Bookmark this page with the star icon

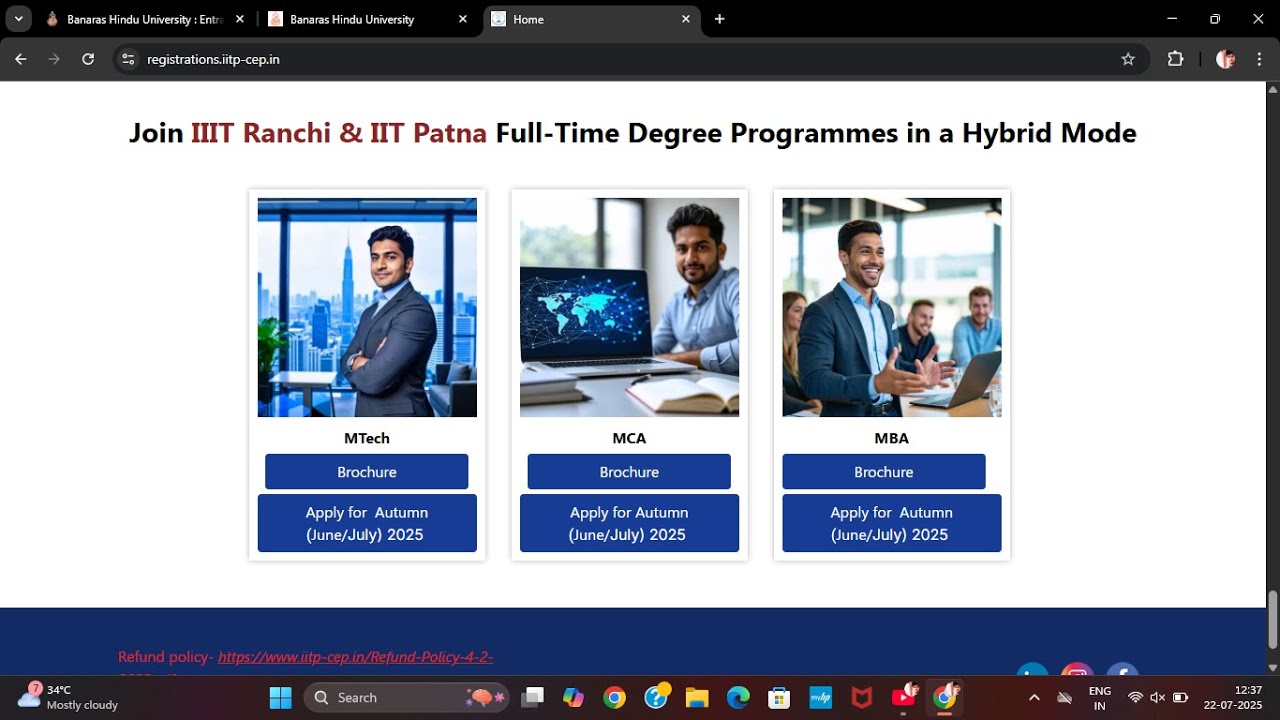pos(1128,59)
